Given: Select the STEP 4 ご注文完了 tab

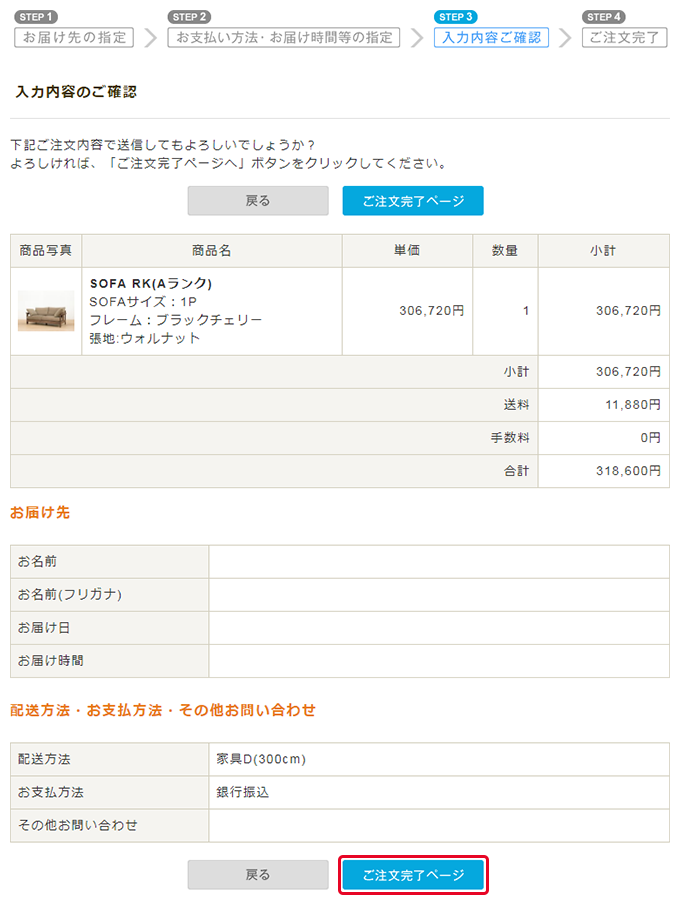Looking at the screenshot, I should tap(624, 37).
